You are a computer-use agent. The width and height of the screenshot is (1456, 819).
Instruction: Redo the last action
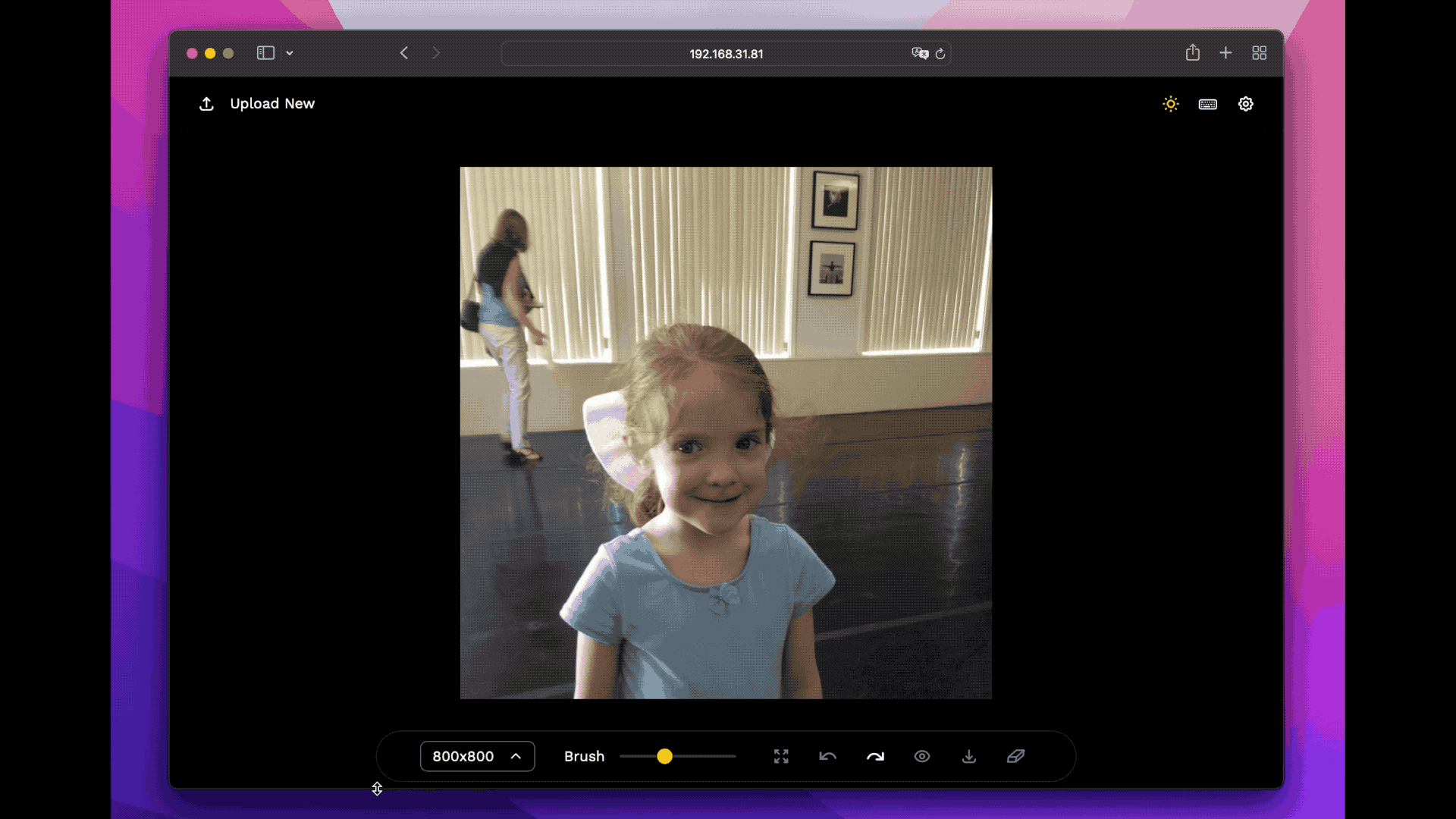[x=875, y=756]
